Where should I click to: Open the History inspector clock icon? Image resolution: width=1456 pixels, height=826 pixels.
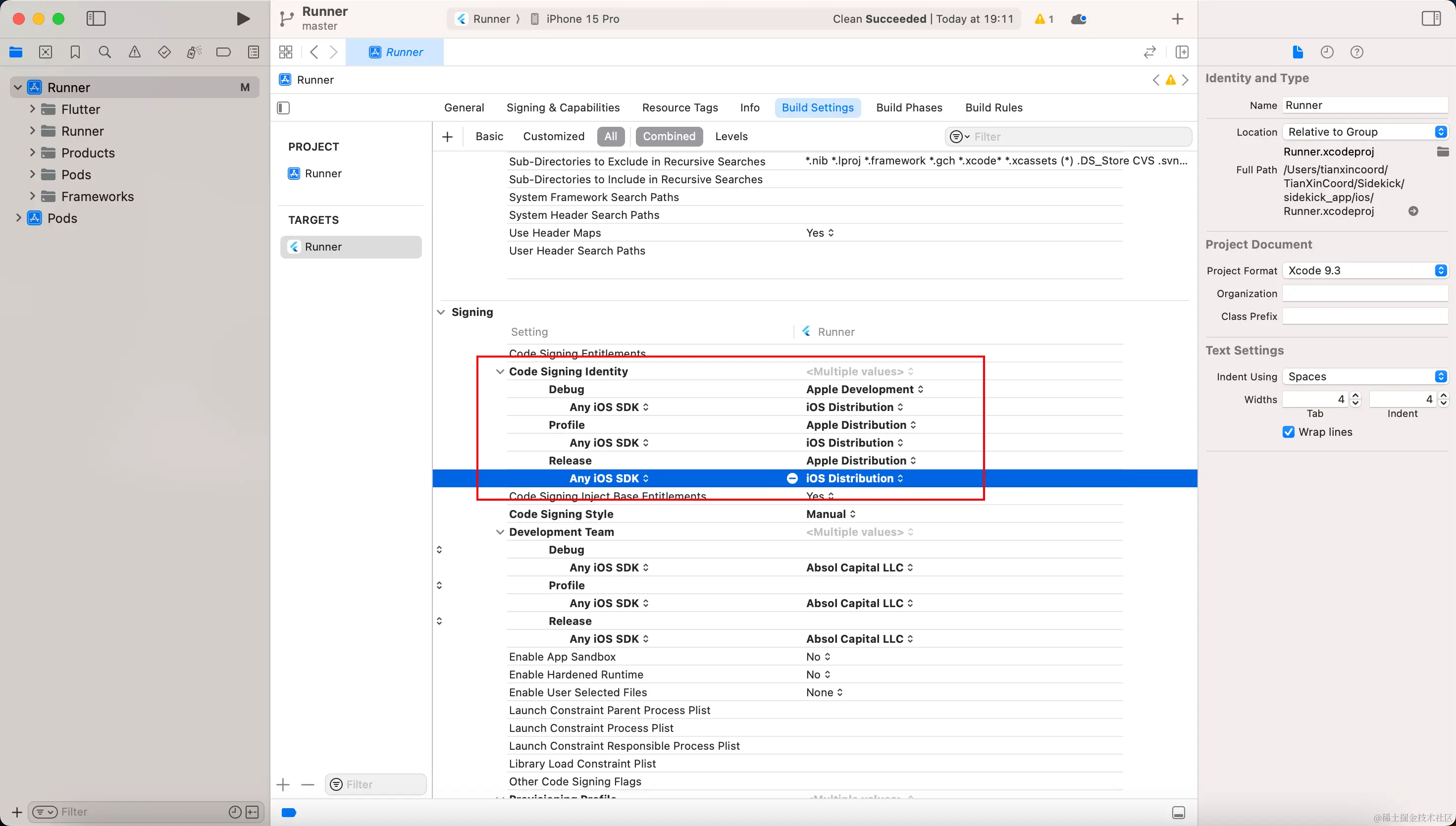(x=1327, y=52)
